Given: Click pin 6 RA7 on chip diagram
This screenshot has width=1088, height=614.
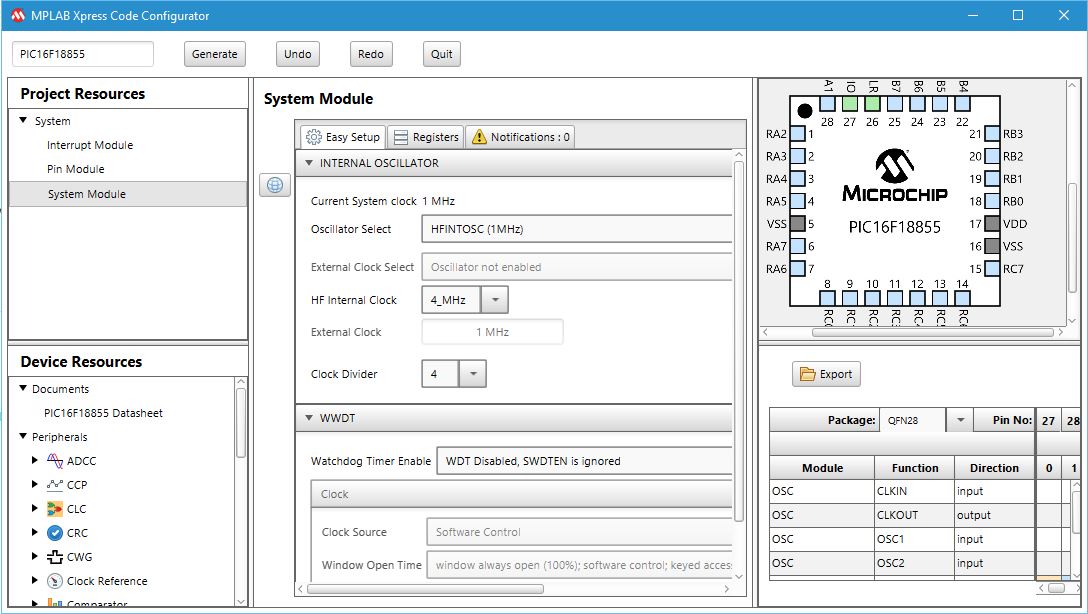Looking at the screenshot, I should 798,246.
